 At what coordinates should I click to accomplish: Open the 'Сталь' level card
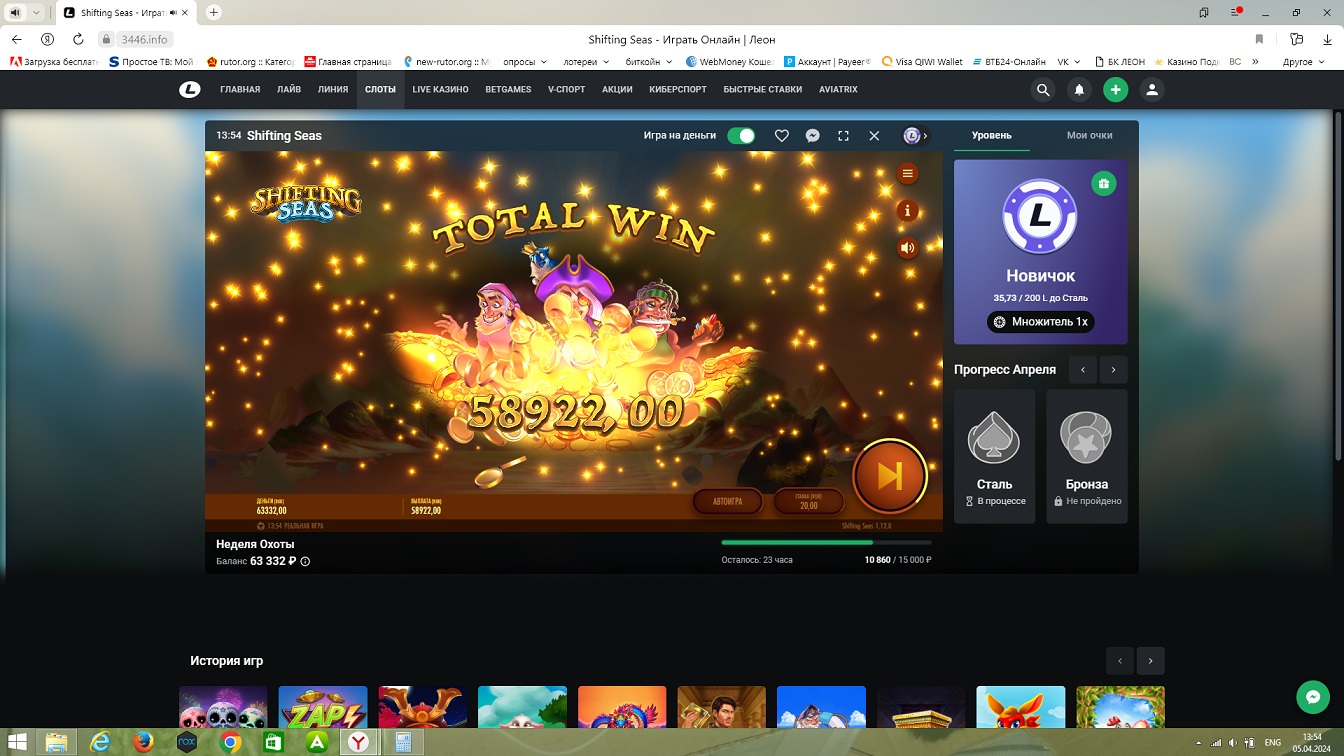[994, 456]
